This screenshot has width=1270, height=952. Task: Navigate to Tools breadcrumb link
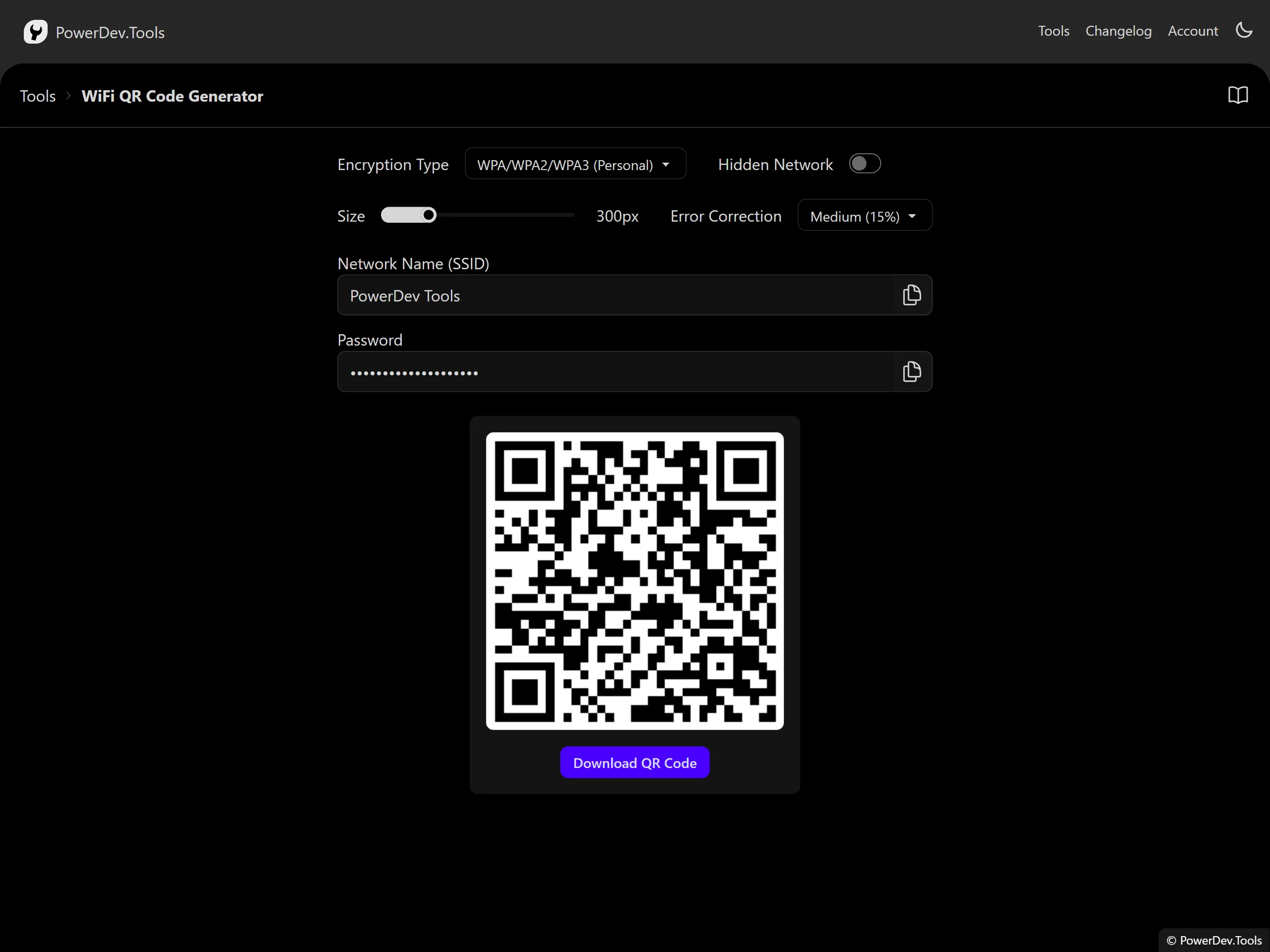point(38,96)
